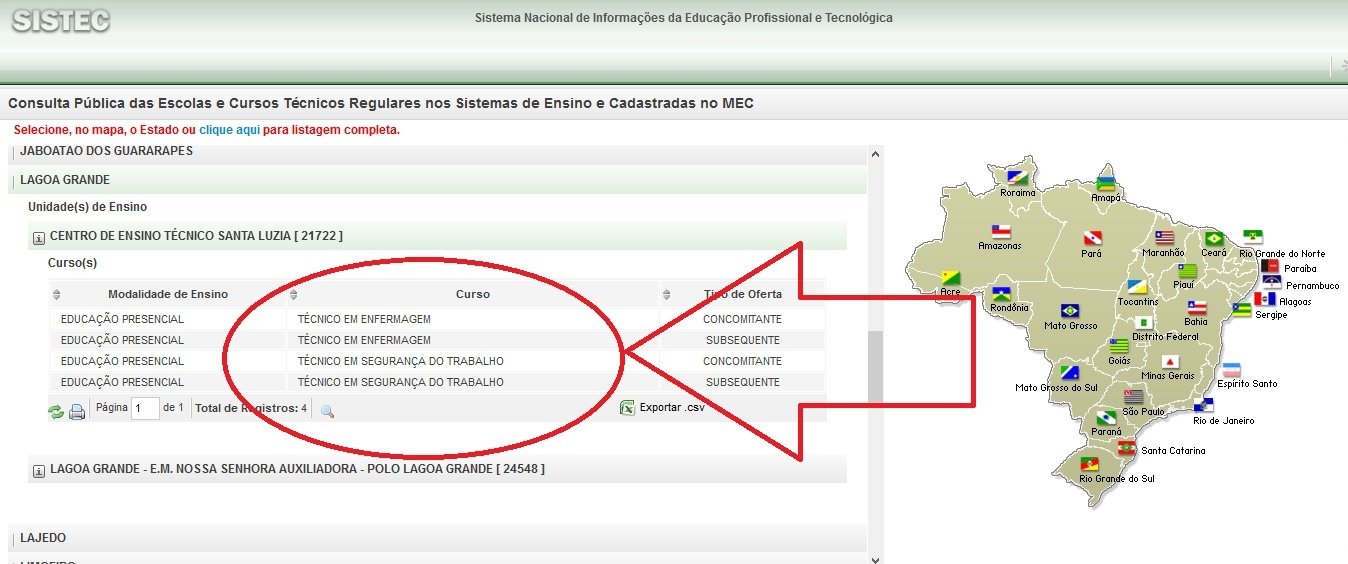This screenshot has width=1348, height=564.
Task: Choose the Mato Grosso flag on map
Action: [x=1070, y=311]
